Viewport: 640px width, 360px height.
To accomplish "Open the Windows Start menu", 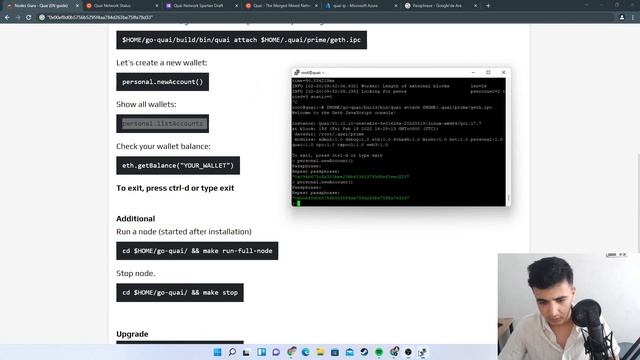I will click(x=218, y=352).
